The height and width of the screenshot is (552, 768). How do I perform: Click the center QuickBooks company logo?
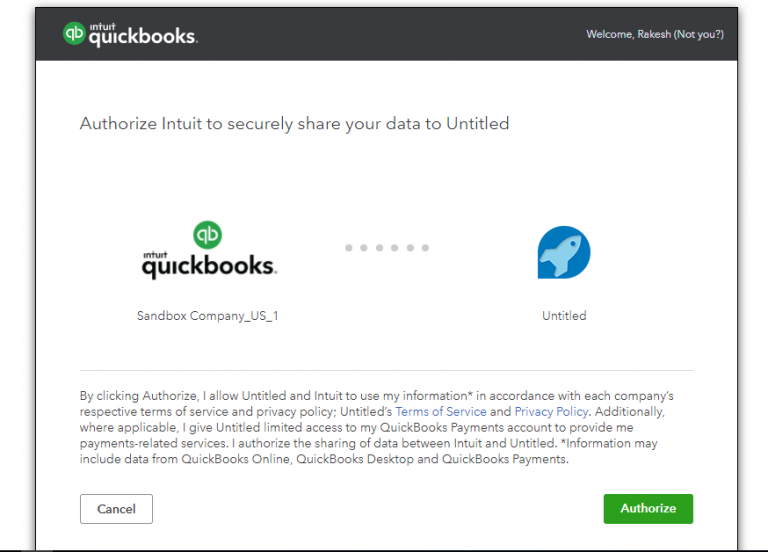pos(209,250)
